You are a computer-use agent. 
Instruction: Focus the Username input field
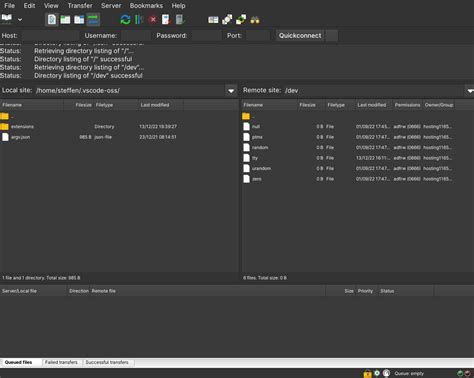pos(136,35)
